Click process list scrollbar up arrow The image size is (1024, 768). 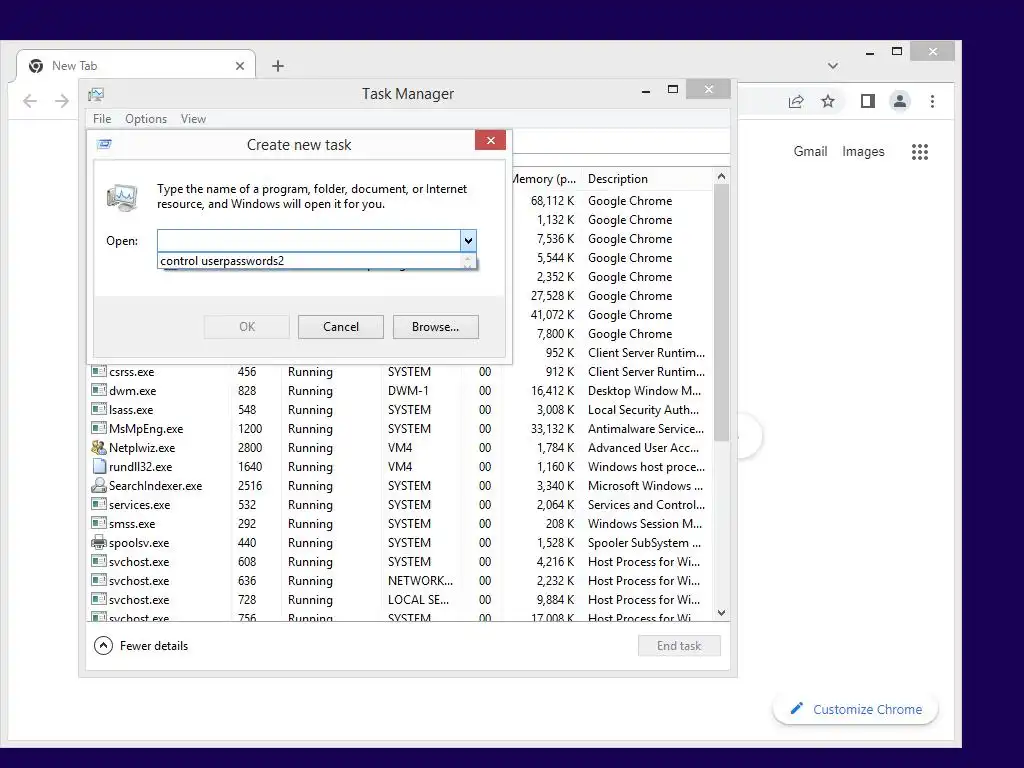[721, 176]
